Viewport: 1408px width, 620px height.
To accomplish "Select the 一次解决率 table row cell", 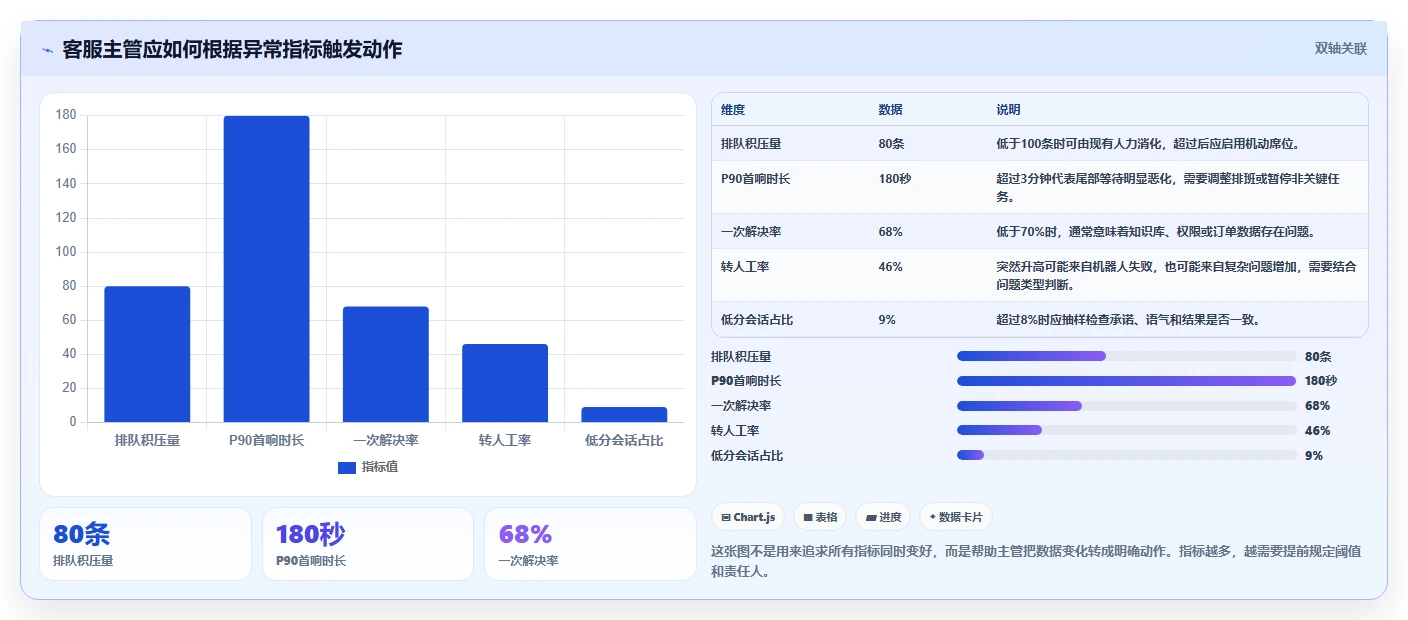I will [x=751, y=232].
